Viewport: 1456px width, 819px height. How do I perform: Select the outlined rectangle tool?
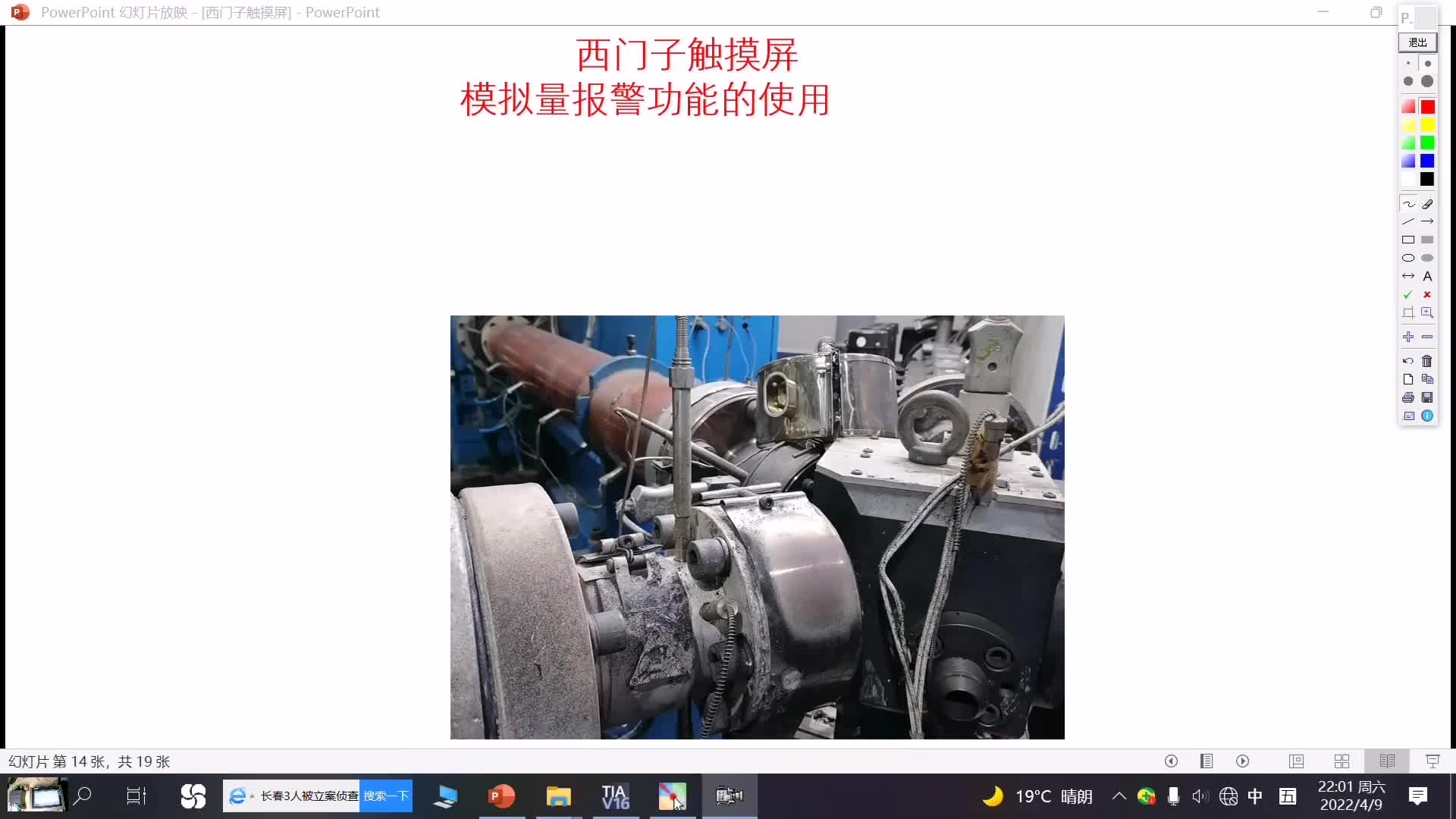pyautogui.click(x=1408, y=240)
